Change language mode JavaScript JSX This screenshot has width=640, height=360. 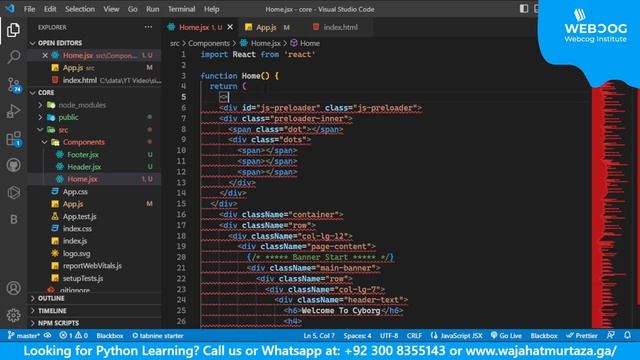pos(456,336)
